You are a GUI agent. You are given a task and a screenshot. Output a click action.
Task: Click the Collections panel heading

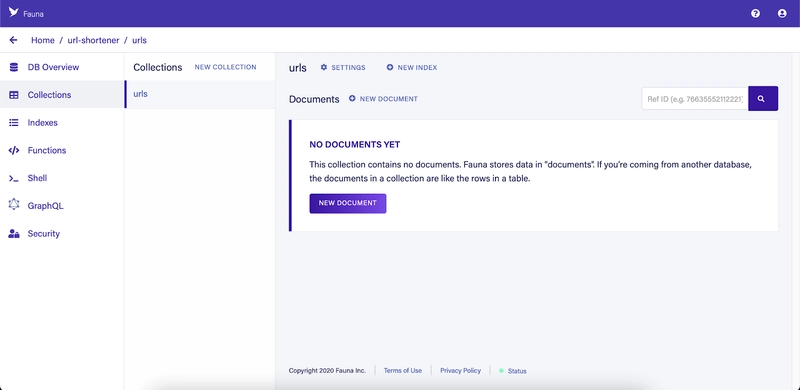[x=158, y=67]
